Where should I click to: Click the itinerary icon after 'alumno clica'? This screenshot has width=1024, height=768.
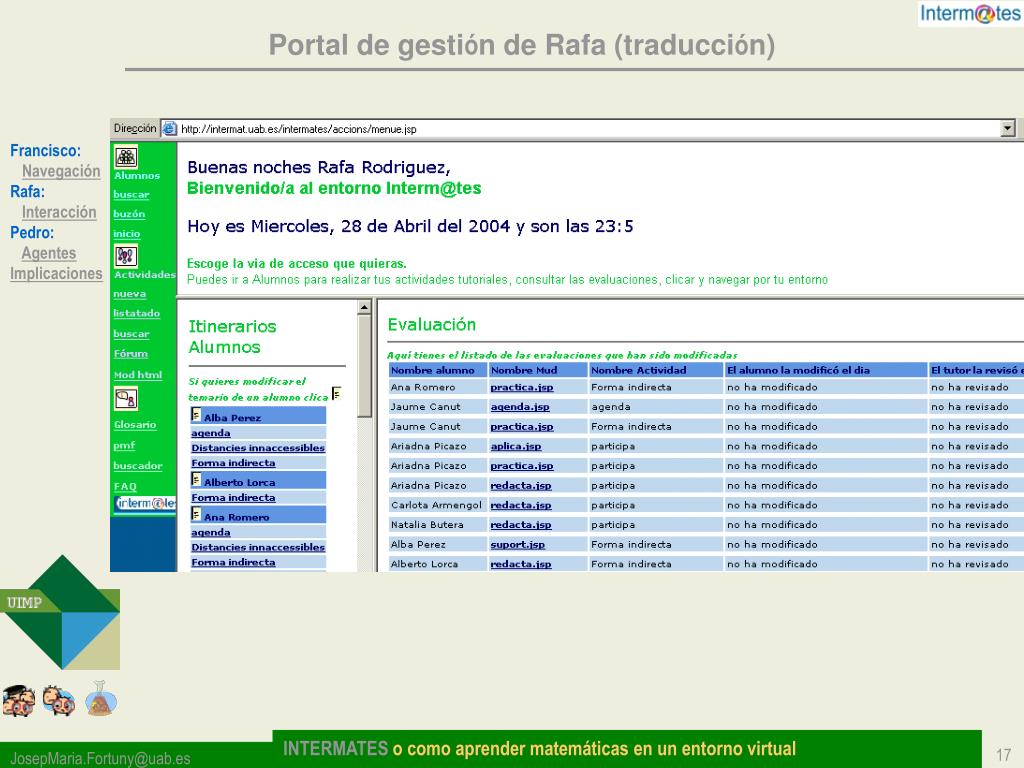pos(336,393)
